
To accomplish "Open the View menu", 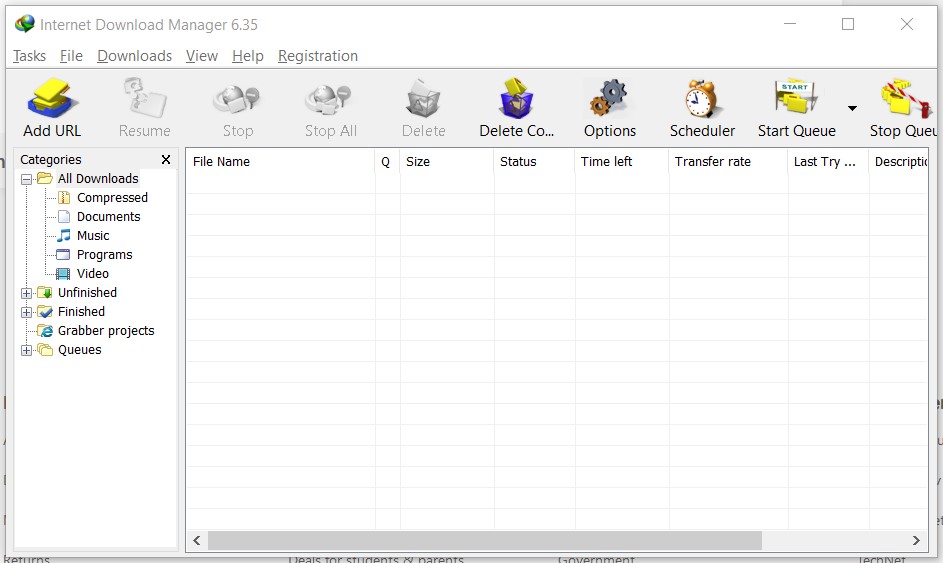I will tap(201, 56).
